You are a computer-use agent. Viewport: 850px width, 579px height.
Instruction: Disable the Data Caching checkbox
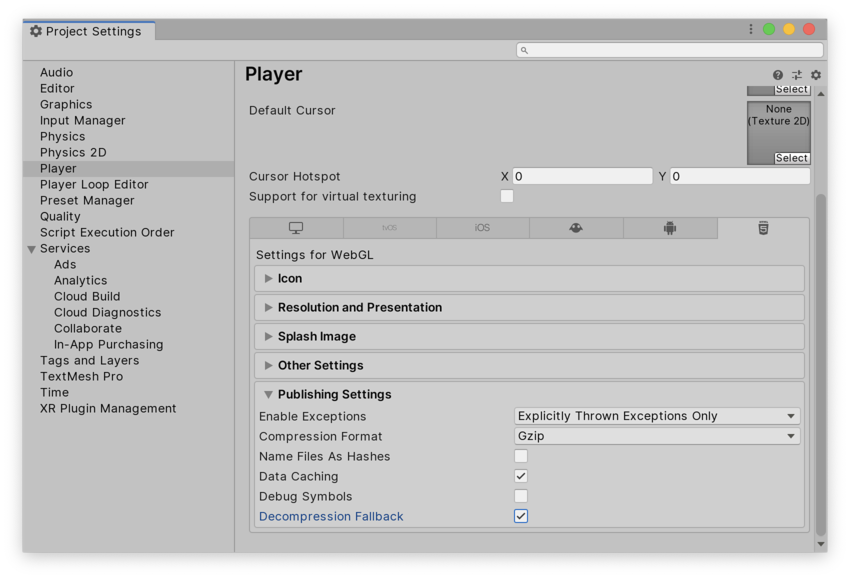coord(520,476)
